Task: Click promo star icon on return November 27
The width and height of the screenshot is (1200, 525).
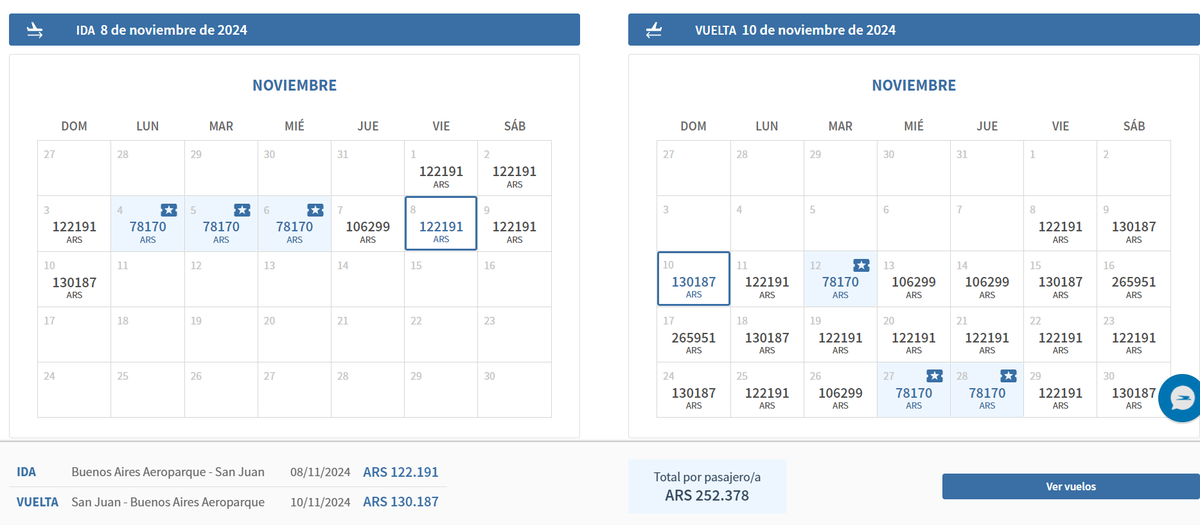Action: (934, 376)
